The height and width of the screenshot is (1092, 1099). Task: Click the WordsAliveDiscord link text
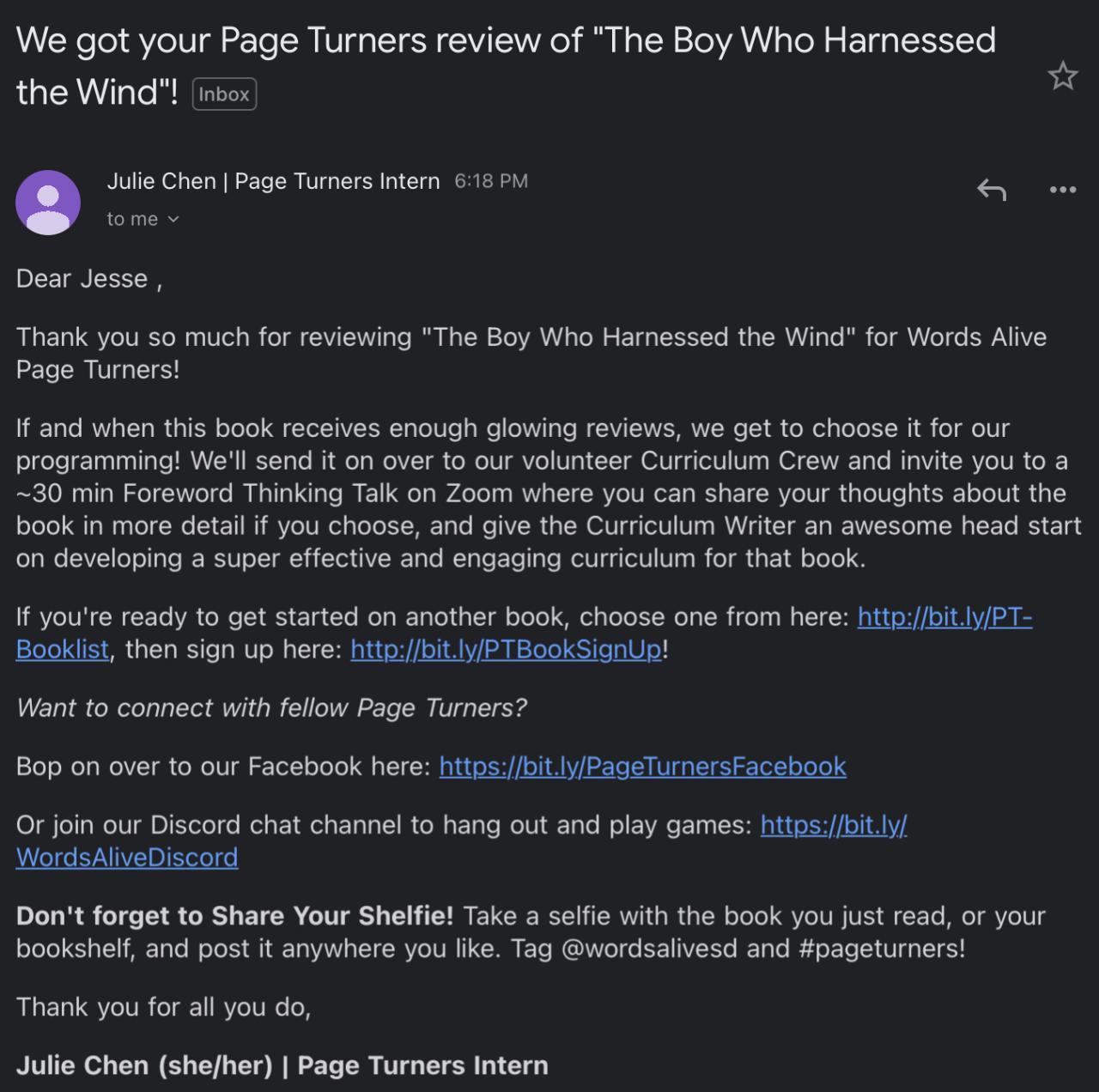pyautogui.click(x=127, y=857)
